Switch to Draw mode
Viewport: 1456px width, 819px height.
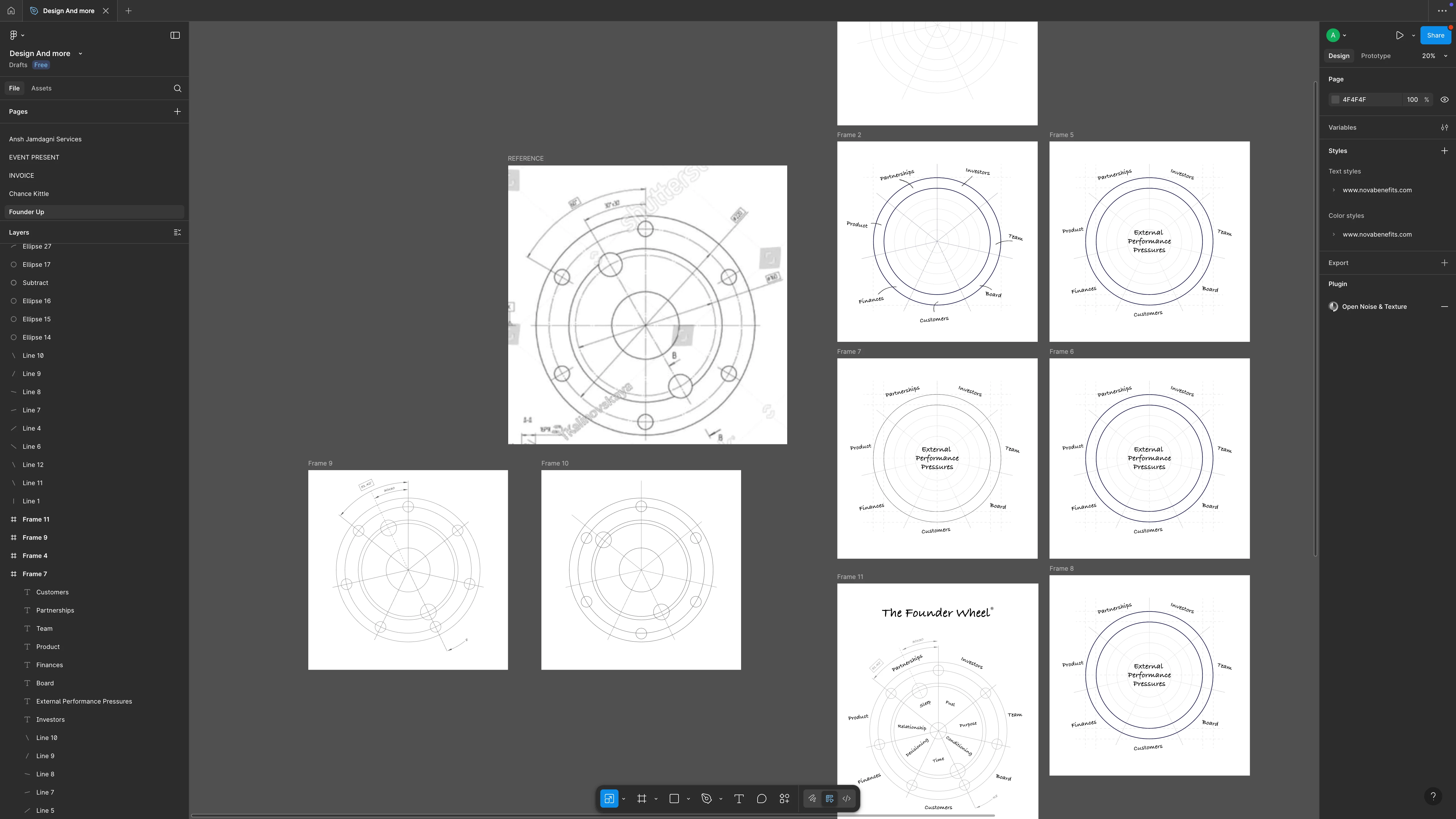[812, 799]
